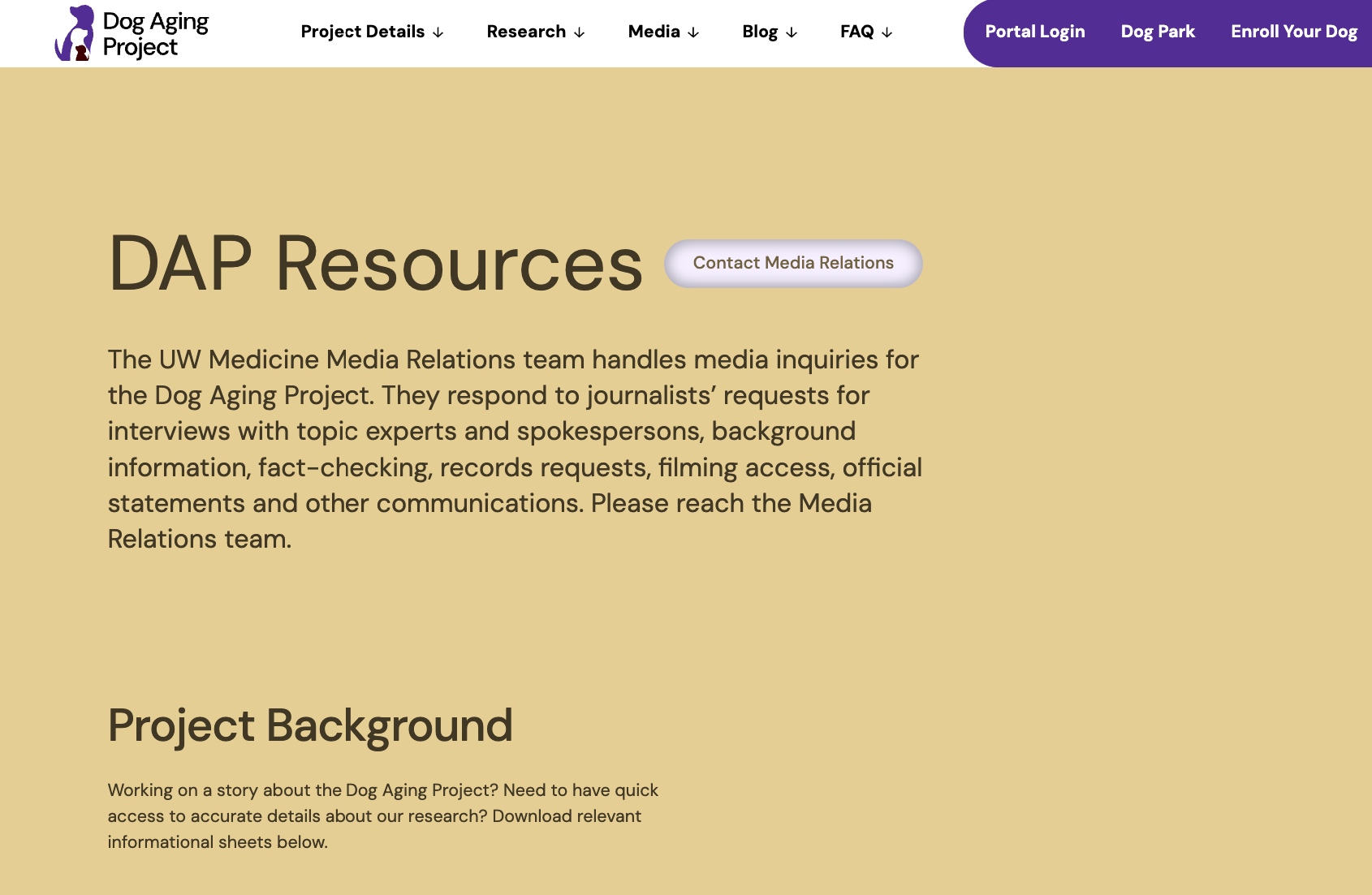The height and width of the screenshot is (895, 1372).
Task: Open the FAQ menu
Action: pyautogui.click(x=857, y=32)
